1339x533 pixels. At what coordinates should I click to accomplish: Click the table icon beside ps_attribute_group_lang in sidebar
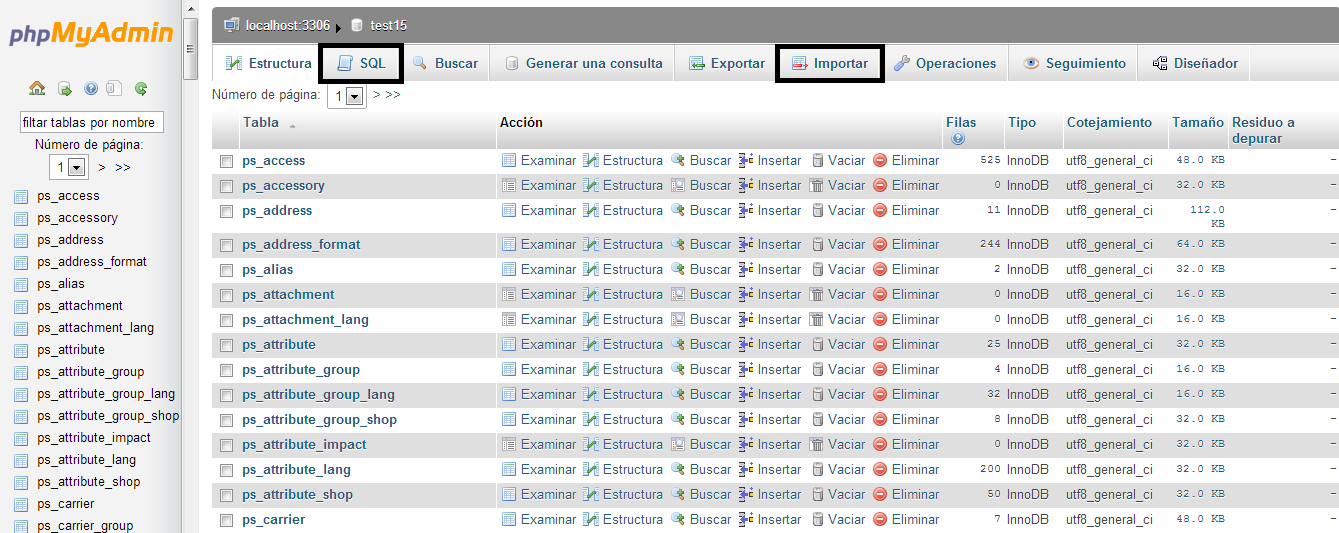pos(21,394)
